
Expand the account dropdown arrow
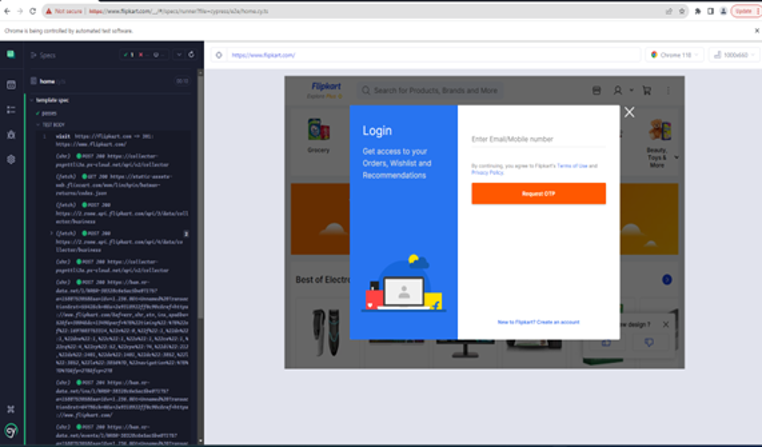point(631,90)
